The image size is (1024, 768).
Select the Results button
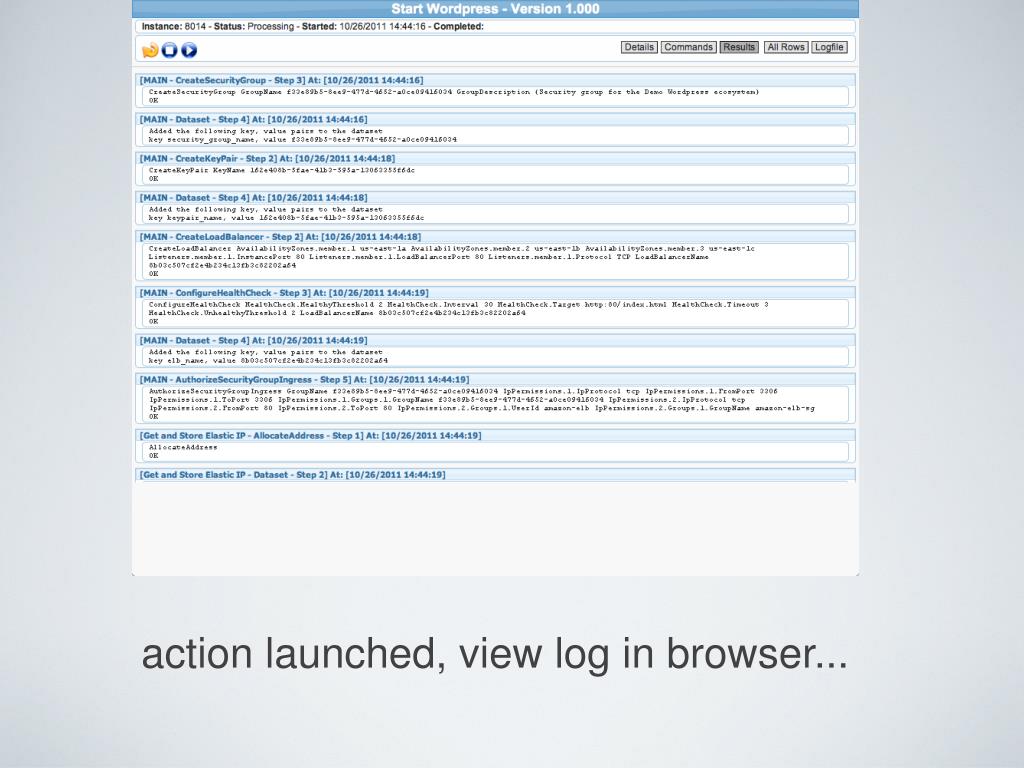click(739, 47)
